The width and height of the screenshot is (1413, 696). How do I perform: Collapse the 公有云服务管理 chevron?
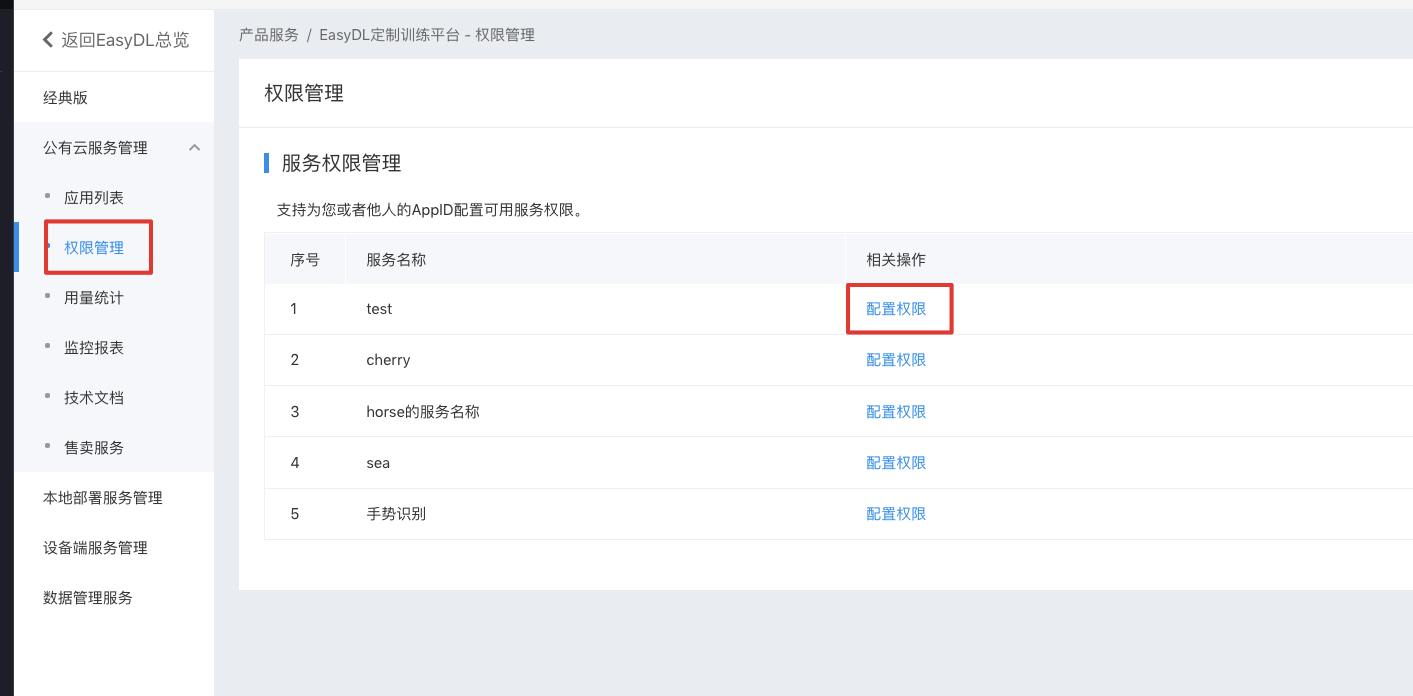[x=195, y=148]
